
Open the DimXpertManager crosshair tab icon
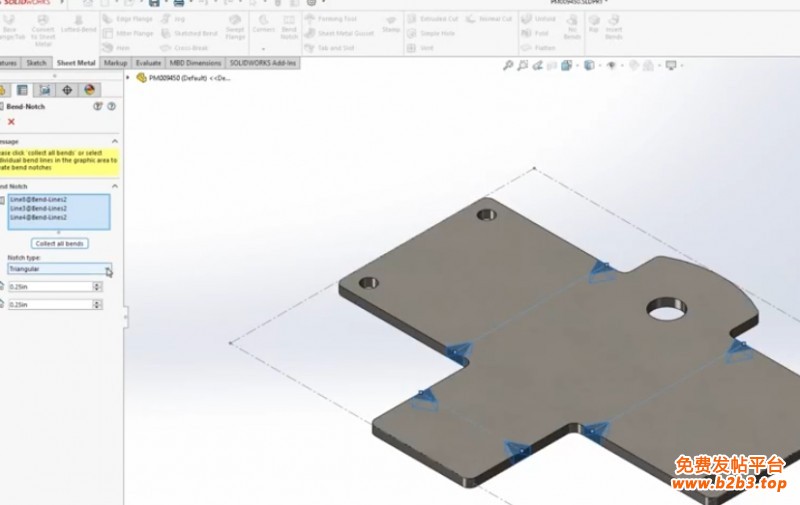click(67, 90)
